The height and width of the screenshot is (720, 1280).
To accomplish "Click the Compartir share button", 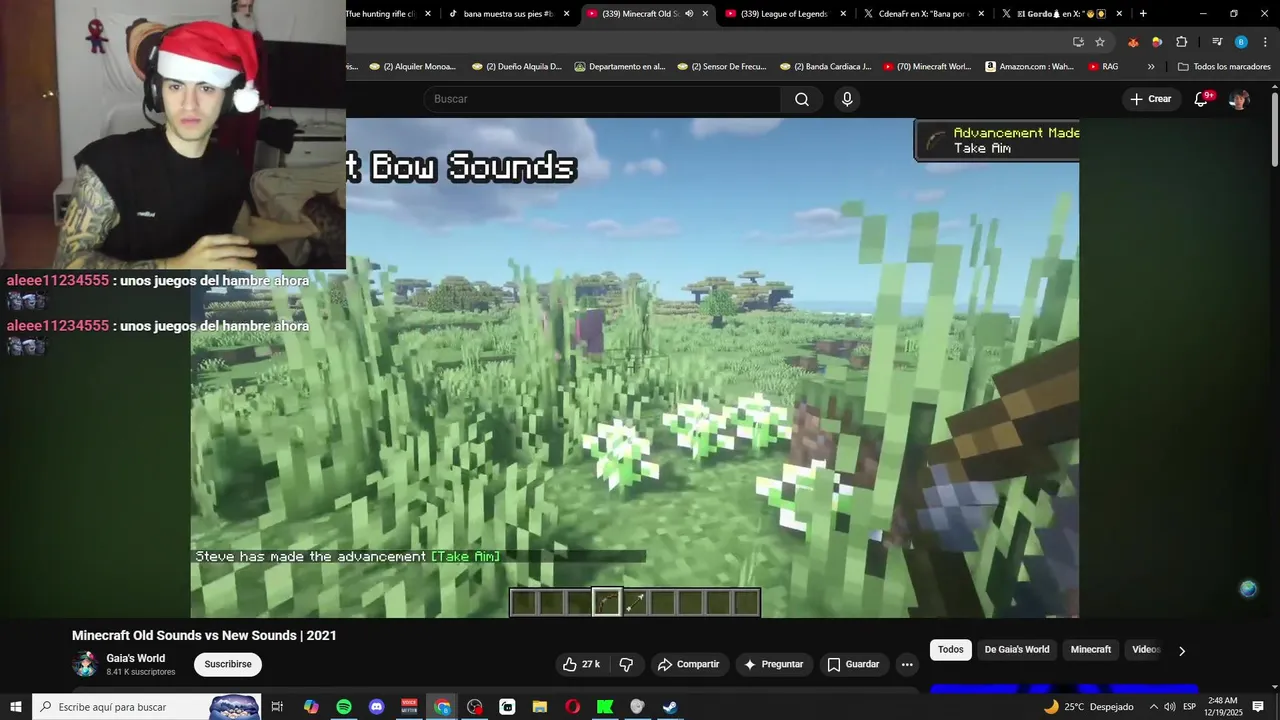I will tap(688, 664).
